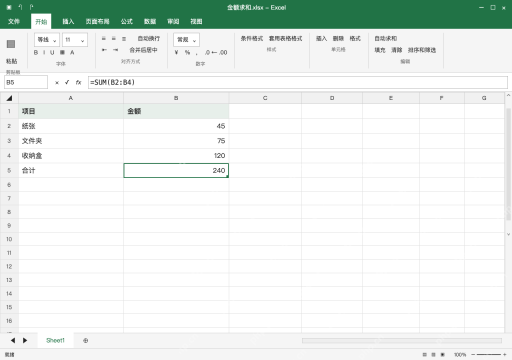The width and height of the screenshot is (512, 360).
Task: Toggle Underline formatting (U)
Action: [52, 52]
